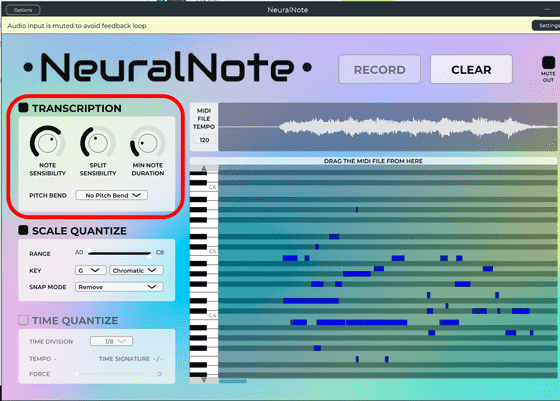Viewport: 560px width, 401px height.
Task: Toggle the Mute Out button
Action: coord(548,63)
